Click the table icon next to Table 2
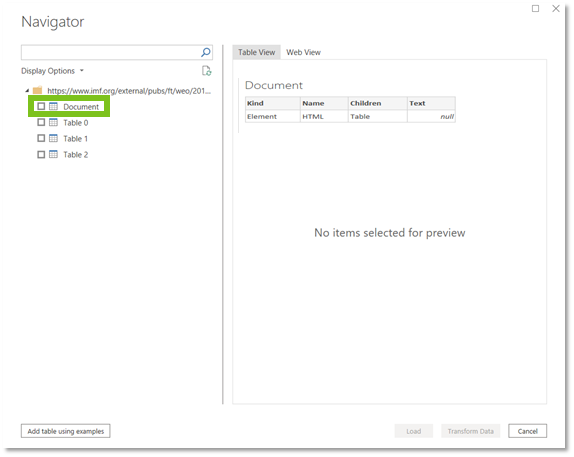Screen dimensions: 574x457 53,154
